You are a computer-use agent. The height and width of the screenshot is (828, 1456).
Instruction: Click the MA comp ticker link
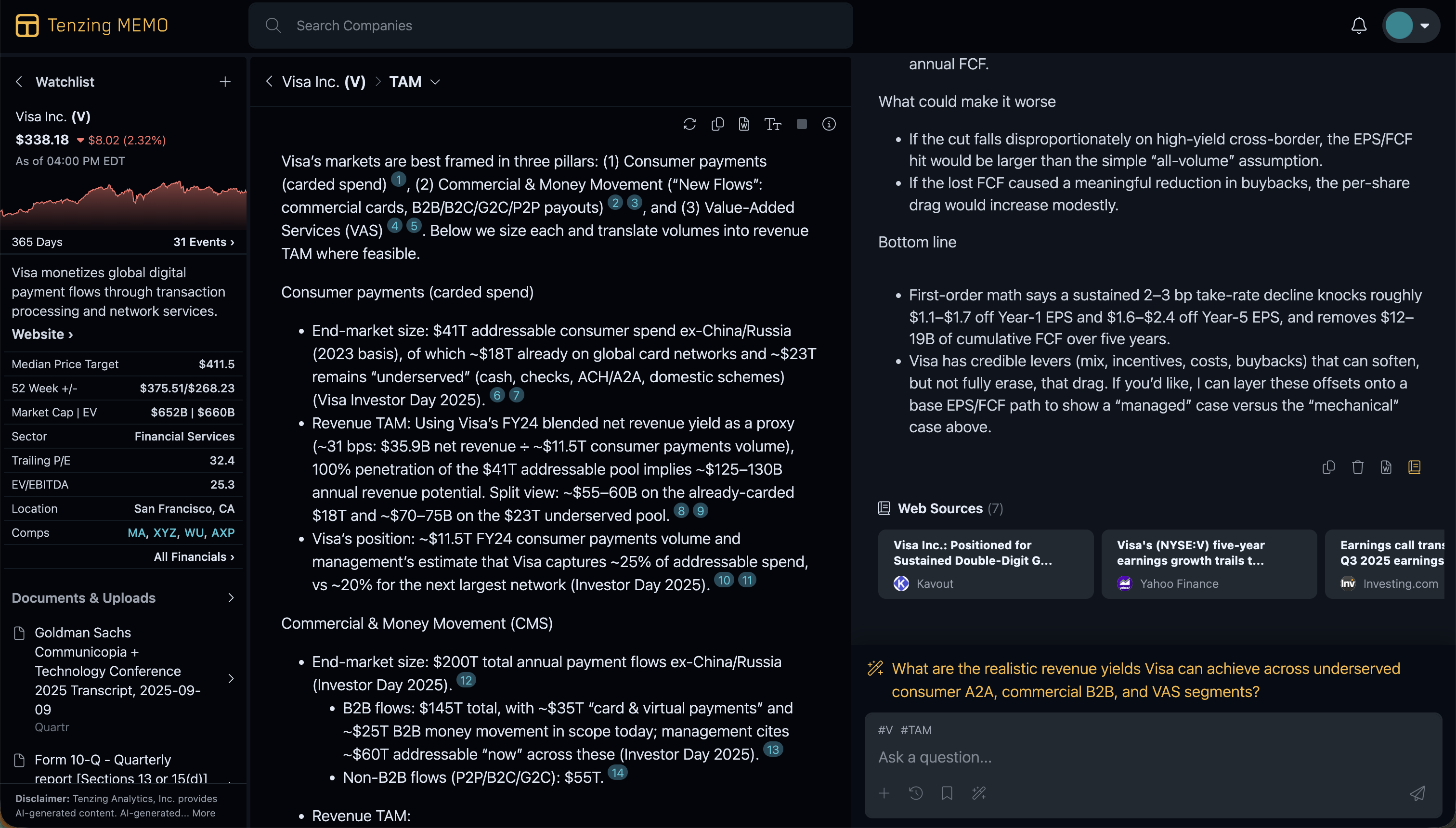coord(136,533)
